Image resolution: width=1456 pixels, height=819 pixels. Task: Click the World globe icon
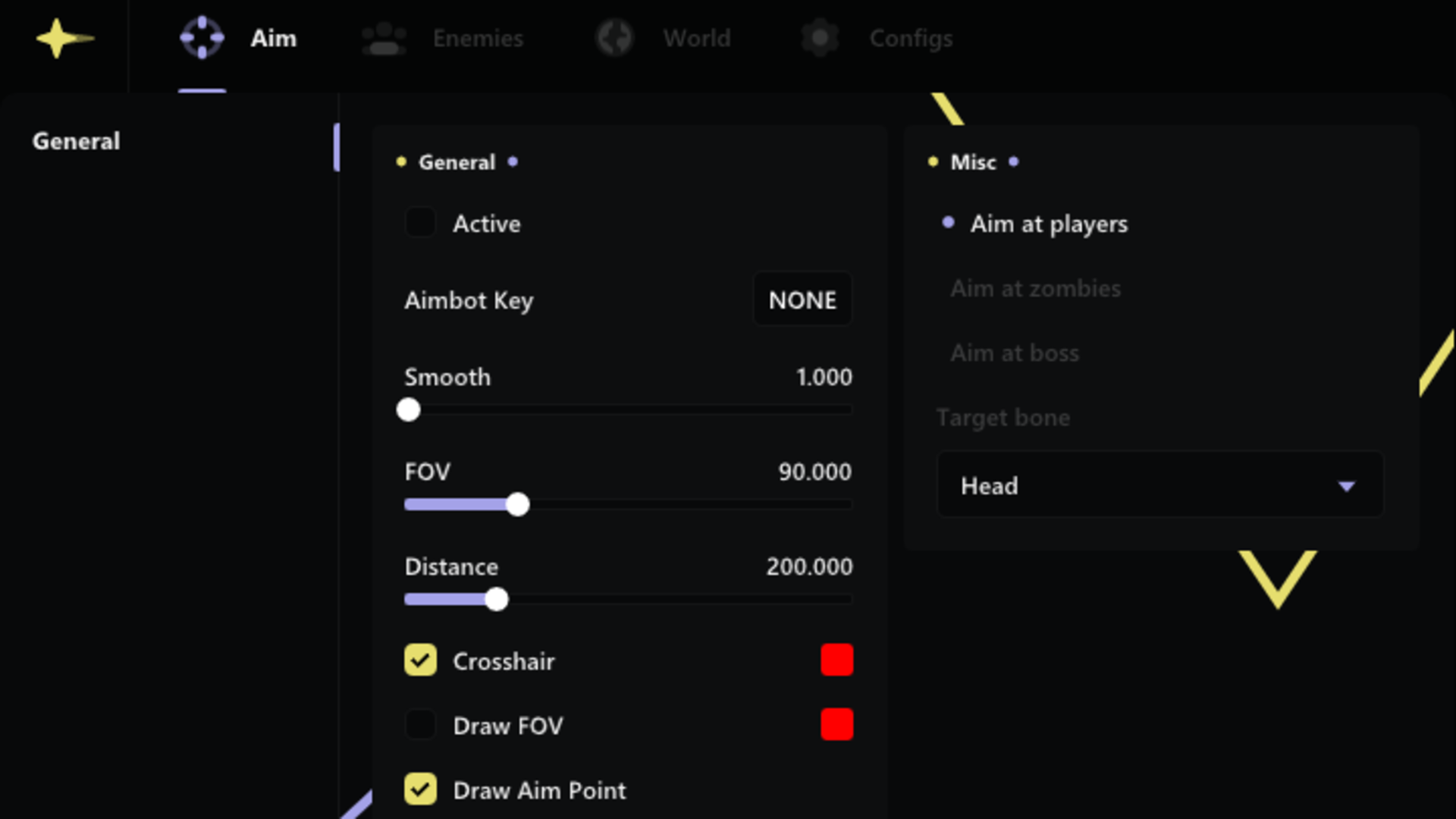pos(614,39)
